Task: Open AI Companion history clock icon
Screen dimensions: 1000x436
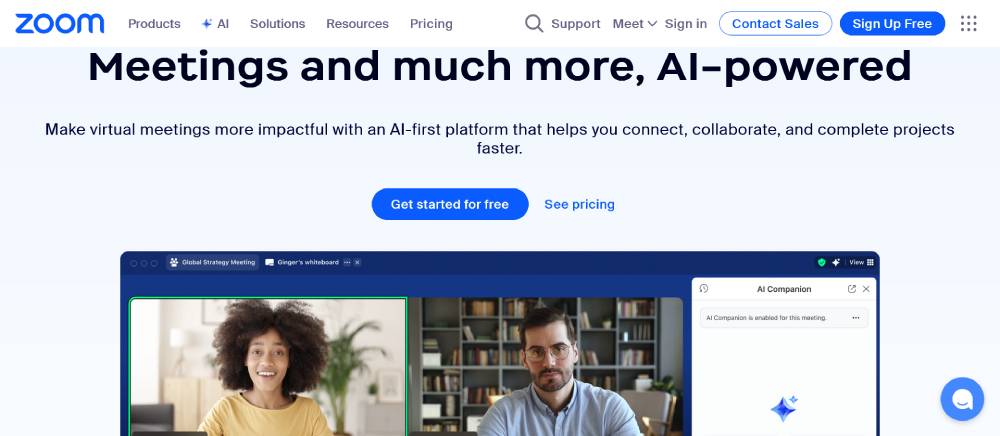Action: 704,289
